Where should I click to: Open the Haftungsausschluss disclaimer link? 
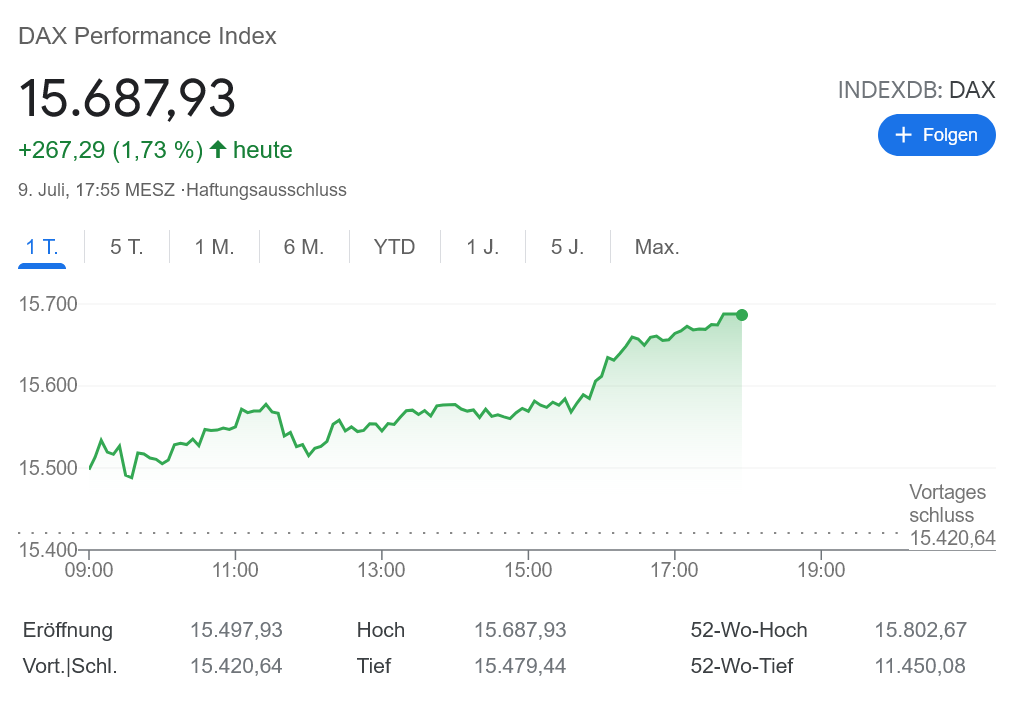(266, 190)
